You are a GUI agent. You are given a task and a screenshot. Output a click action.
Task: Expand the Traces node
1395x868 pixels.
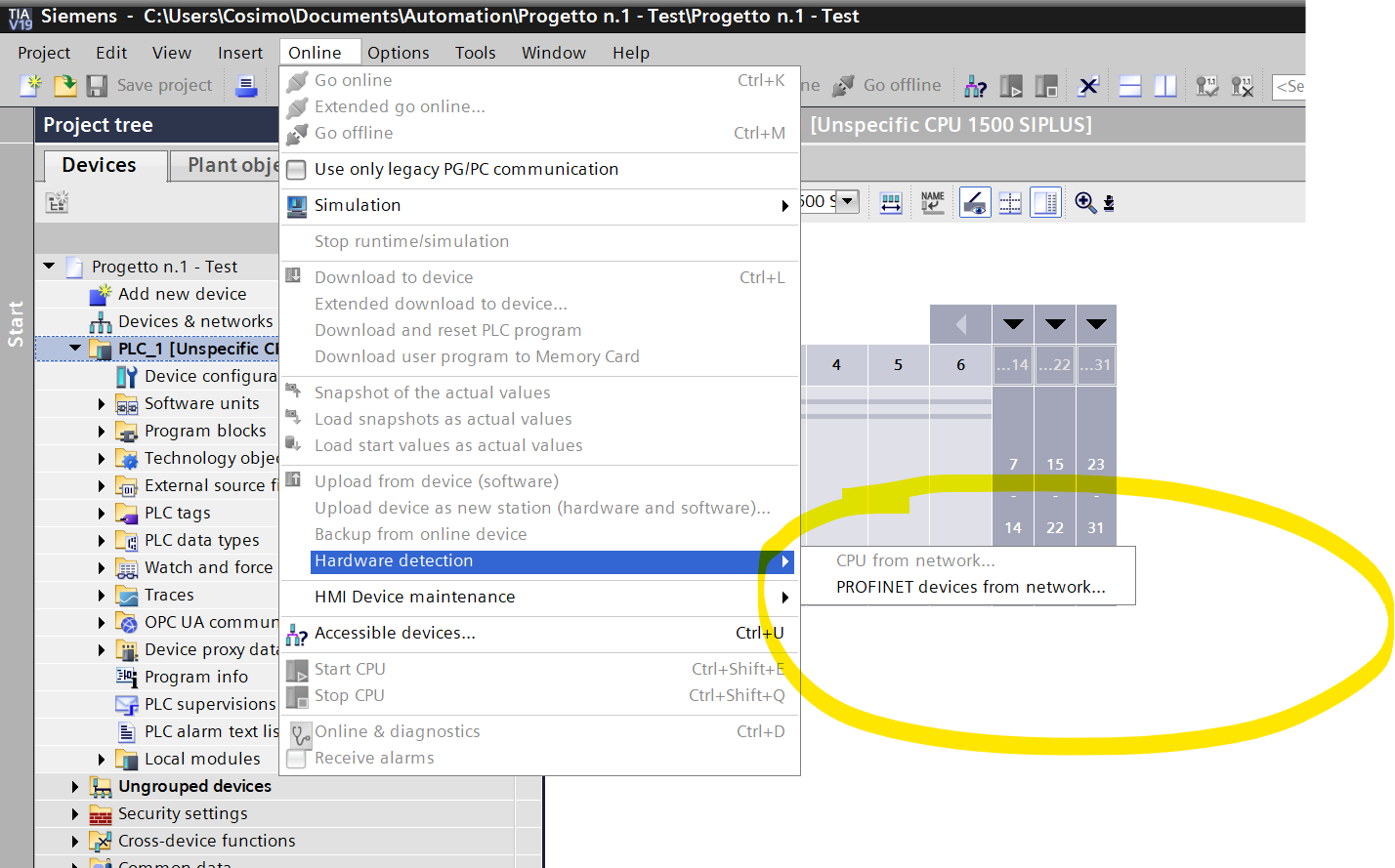[102, 595]
